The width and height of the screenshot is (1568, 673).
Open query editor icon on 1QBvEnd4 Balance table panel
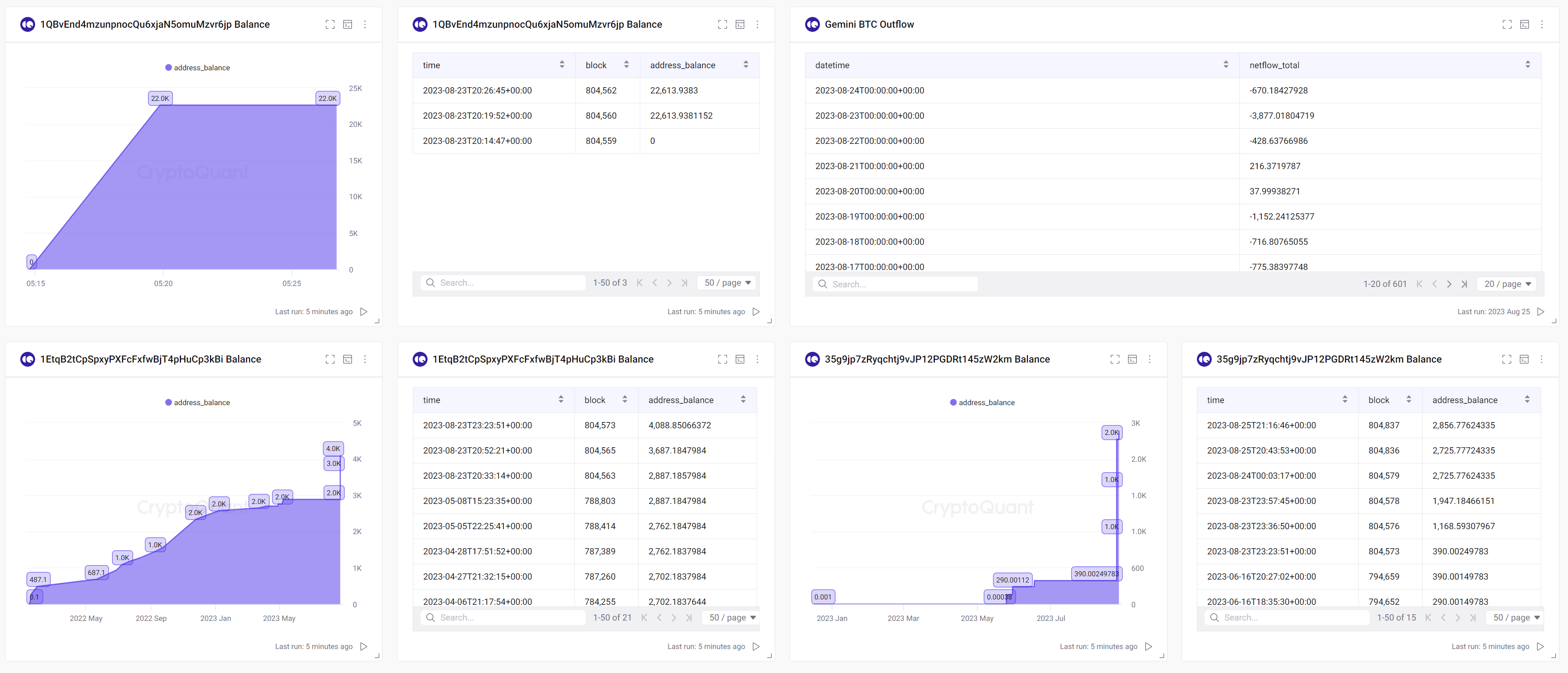pos(740,24)
